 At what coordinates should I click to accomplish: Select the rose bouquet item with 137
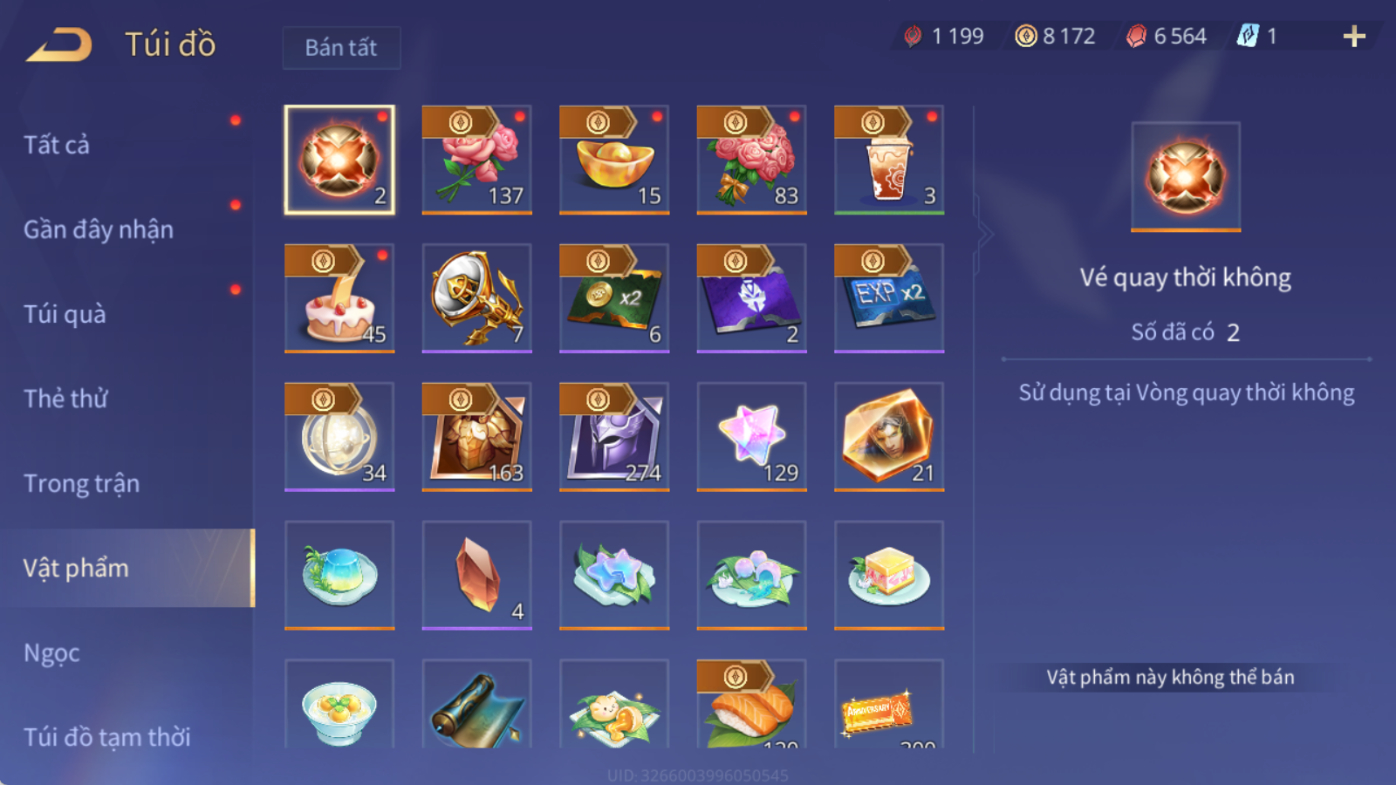tap(477, 160)
